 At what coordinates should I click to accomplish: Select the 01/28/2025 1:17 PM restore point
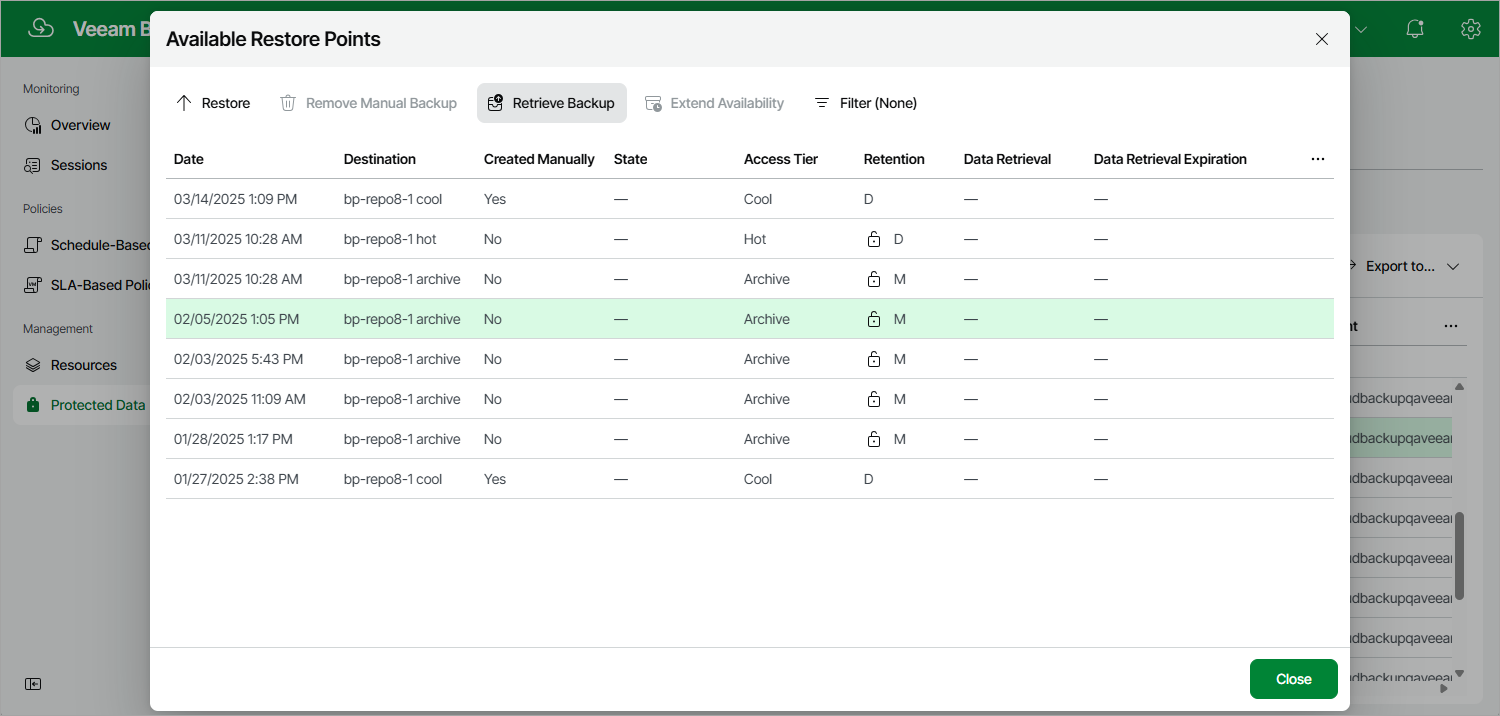[x=750, y=439]
